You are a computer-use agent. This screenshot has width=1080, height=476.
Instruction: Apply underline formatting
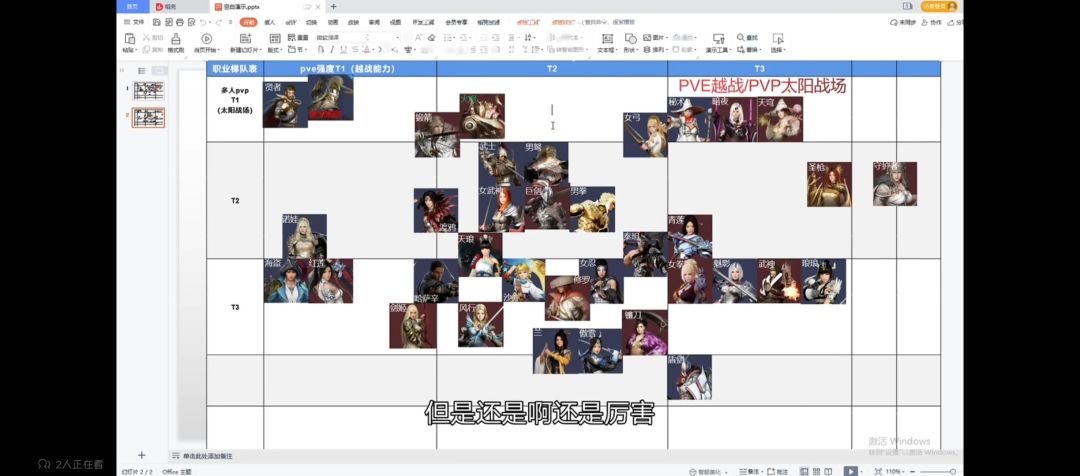click(343, 50)
